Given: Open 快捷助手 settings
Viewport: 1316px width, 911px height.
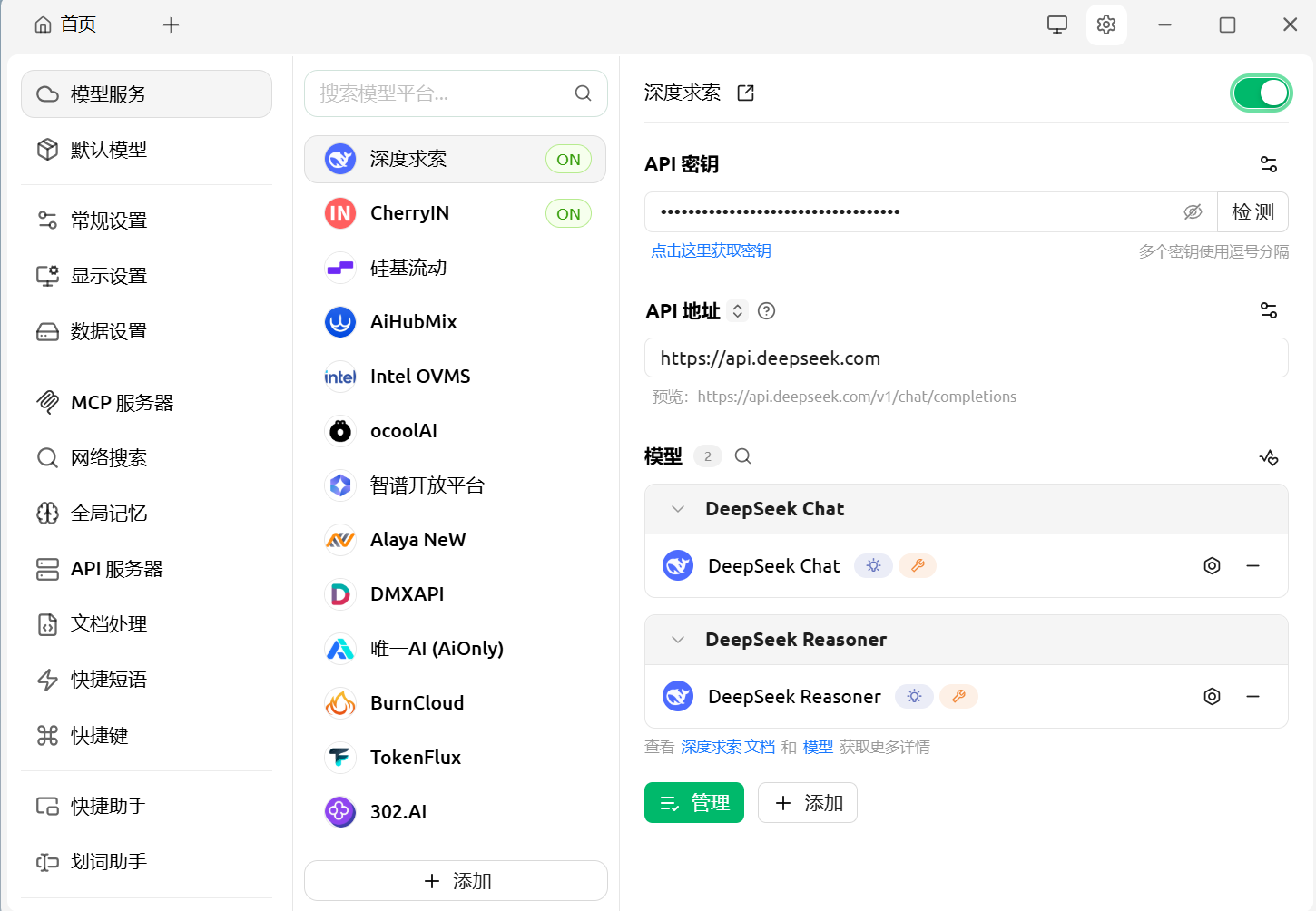Looking at the screenshot, I should (146, 806).
